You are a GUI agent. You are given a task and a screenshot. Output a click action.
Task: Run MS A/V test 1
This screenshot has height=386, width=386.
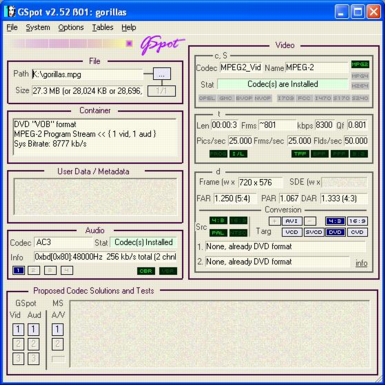coord(57,329)
